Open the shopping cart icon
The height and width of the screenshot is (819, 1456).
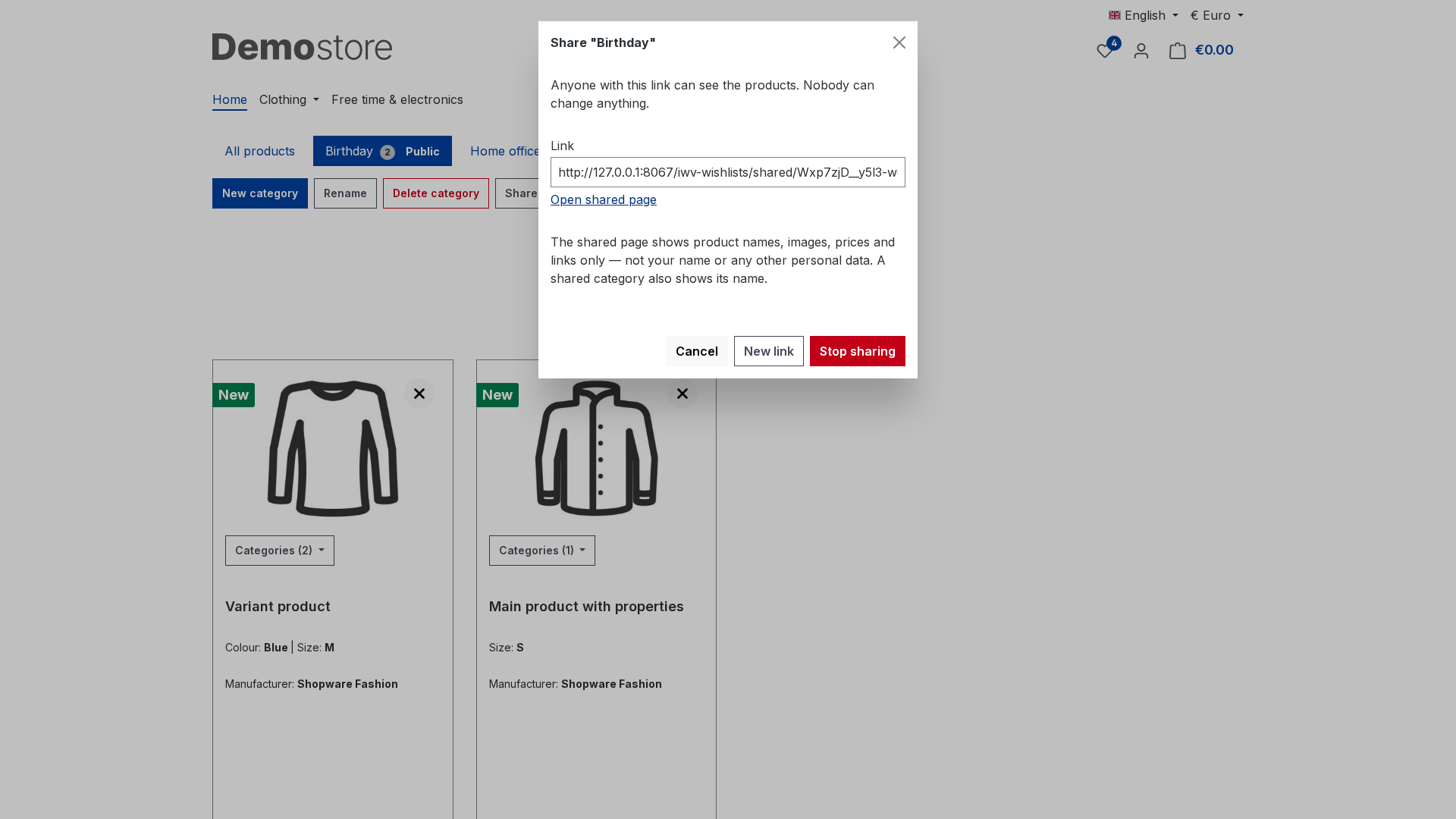tap(1177, 51)
